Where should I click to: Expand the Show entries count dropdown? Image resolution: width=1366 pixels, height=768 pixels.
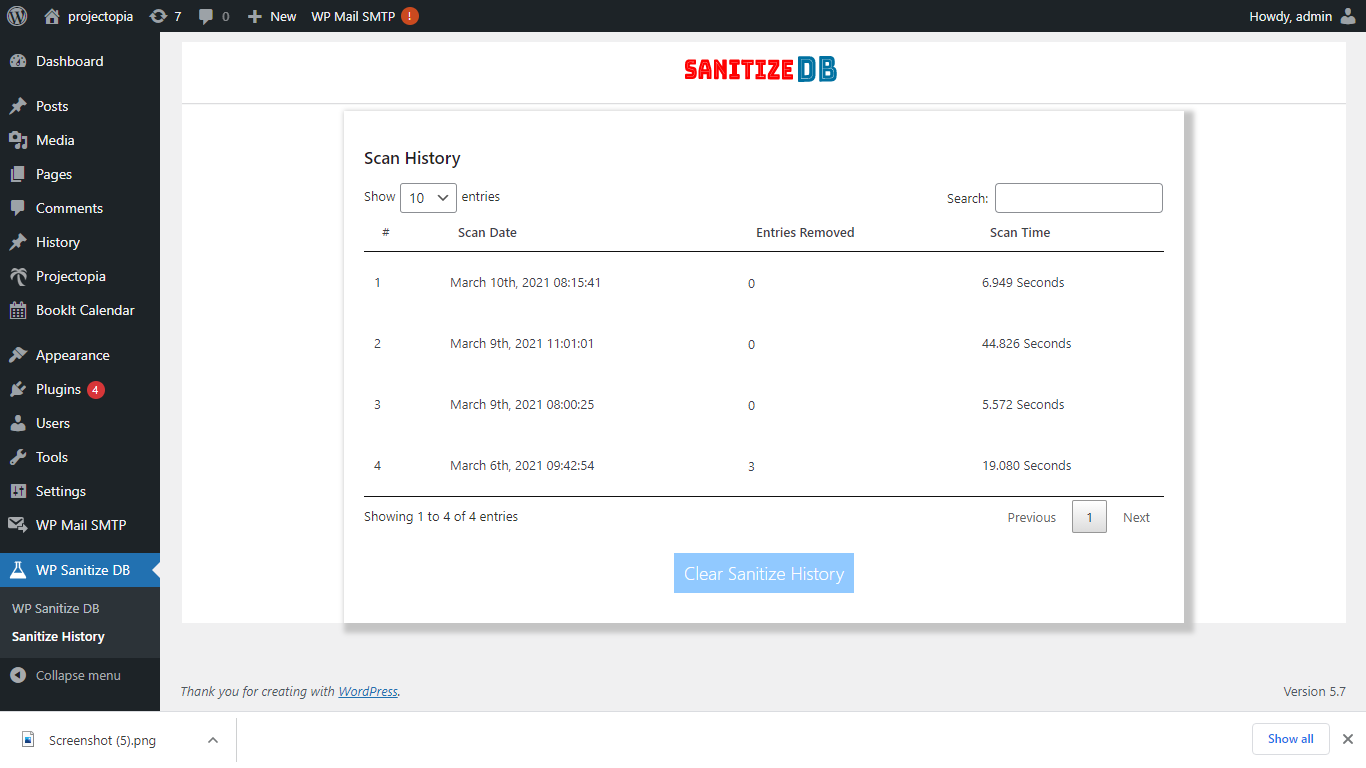(428, 198)
